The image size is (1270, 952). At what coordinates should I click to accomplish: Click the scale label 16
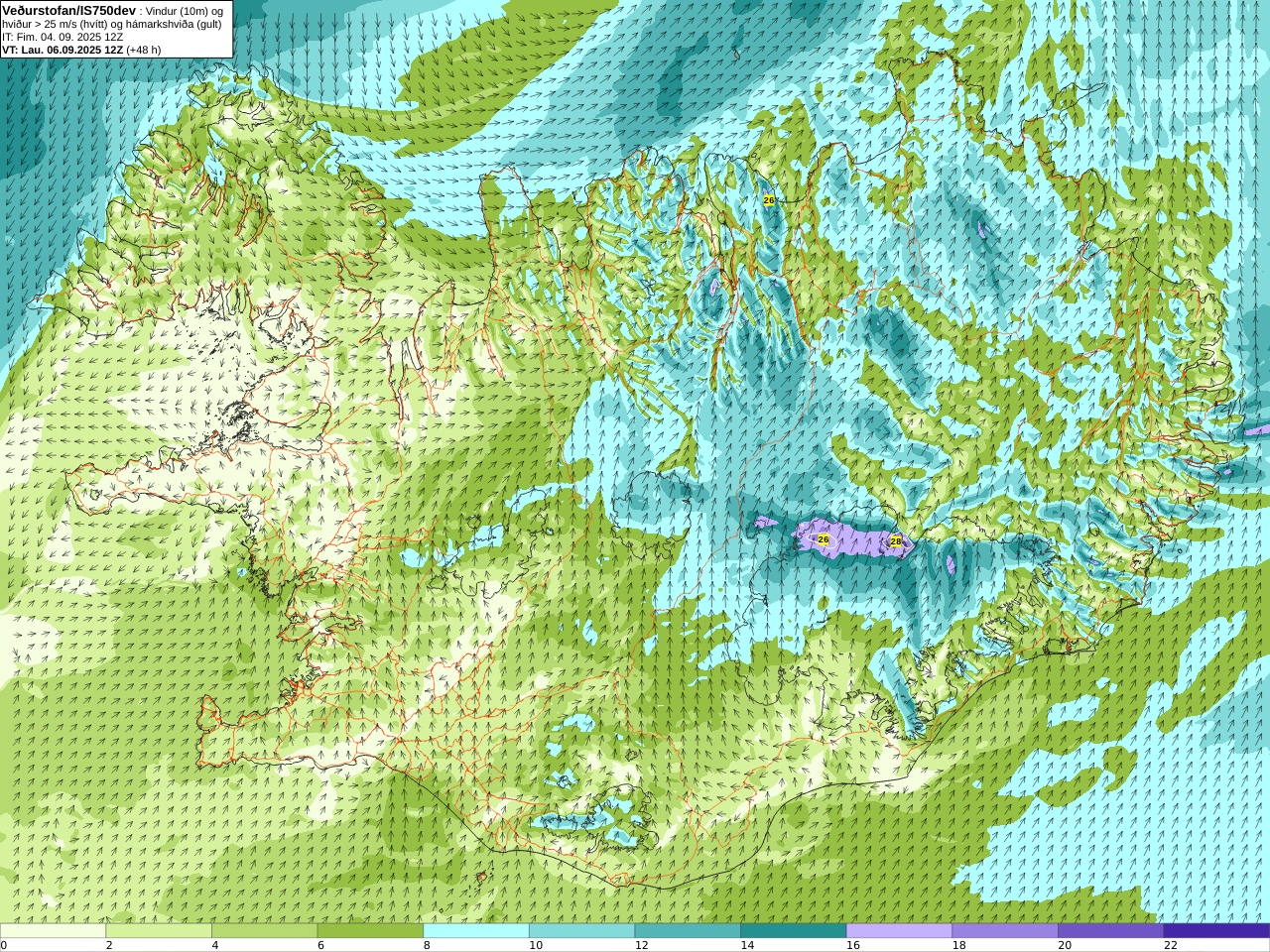853,945
